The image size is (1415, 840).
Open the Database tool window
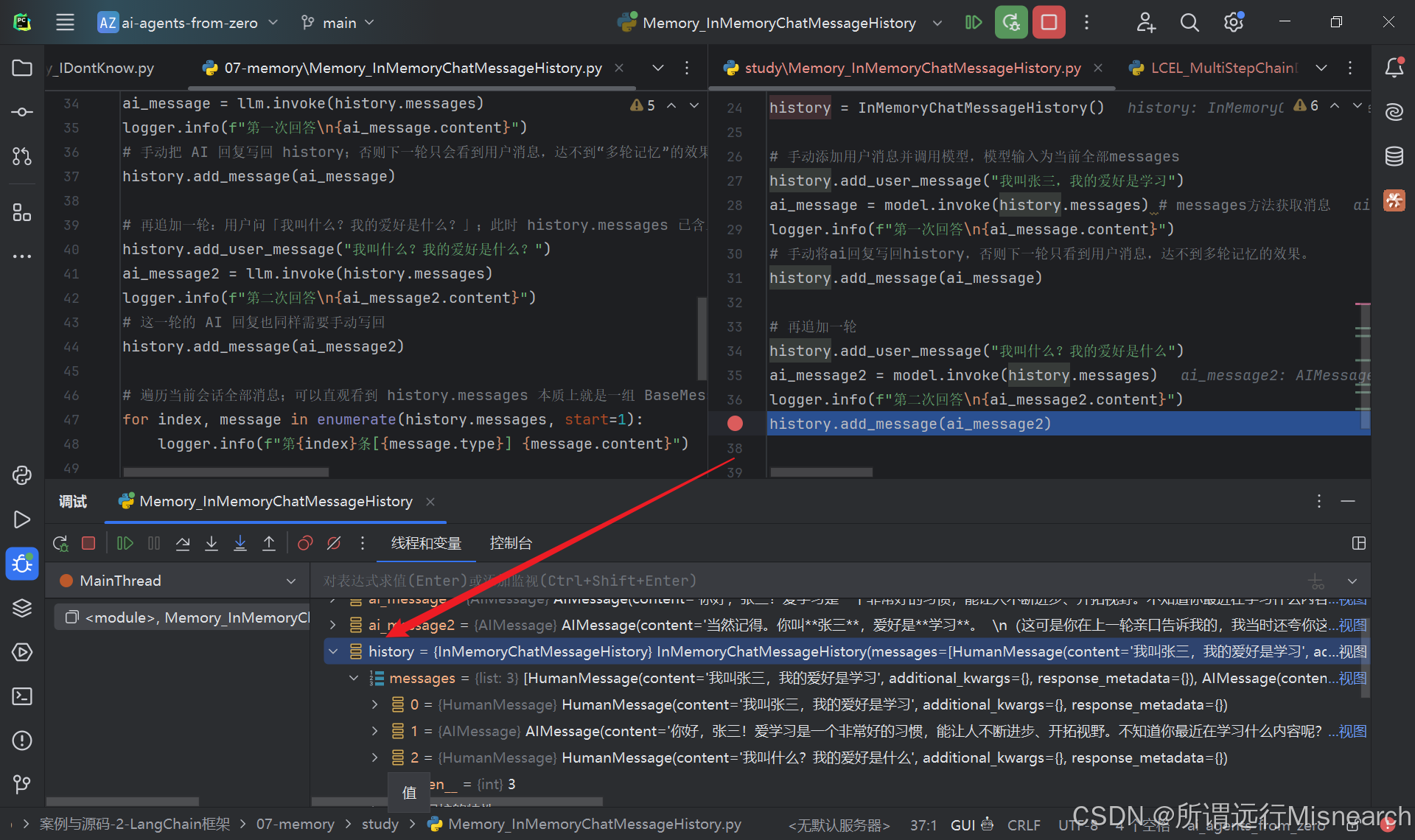1394,156
